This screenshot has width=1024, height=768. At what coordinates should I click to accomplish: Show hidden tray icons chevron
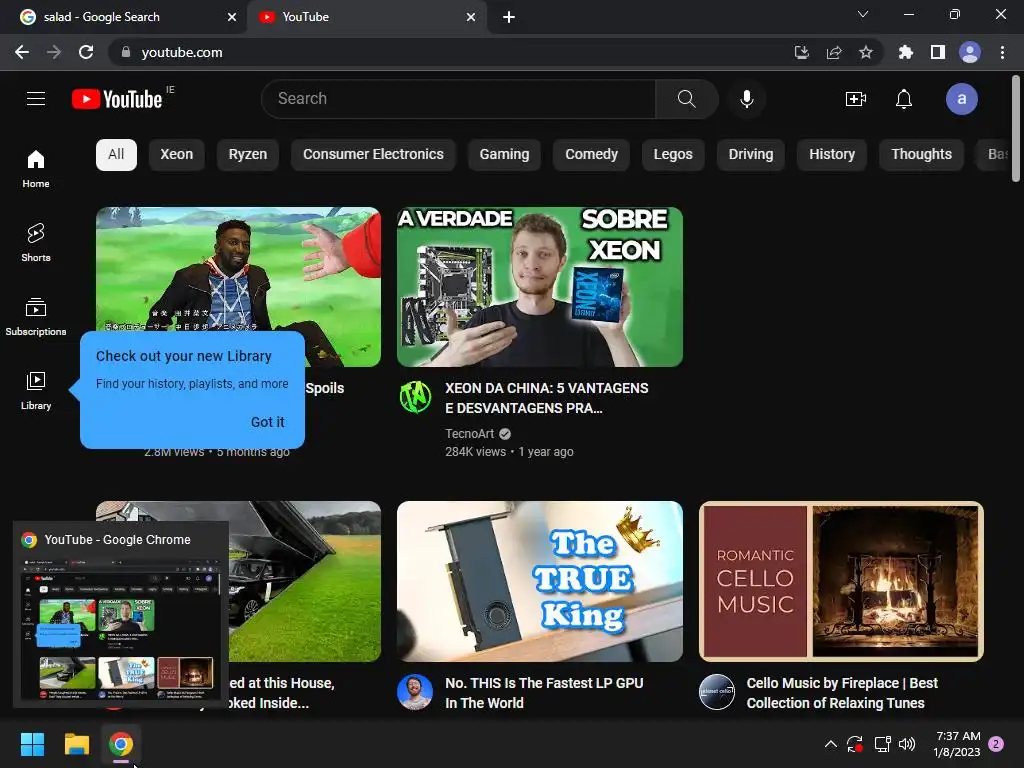(831, 744)
